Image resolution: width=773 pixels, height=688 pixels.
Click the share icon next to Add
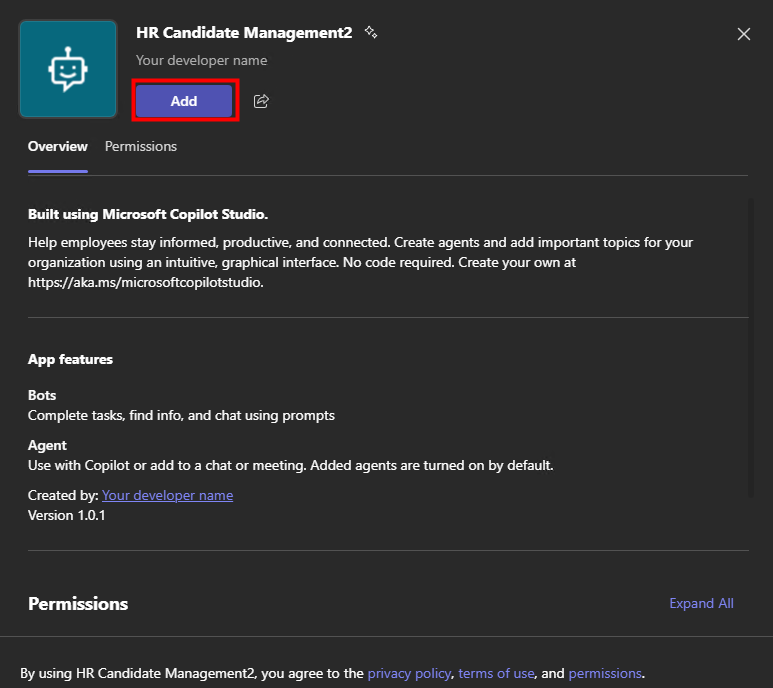click(261, 101)
